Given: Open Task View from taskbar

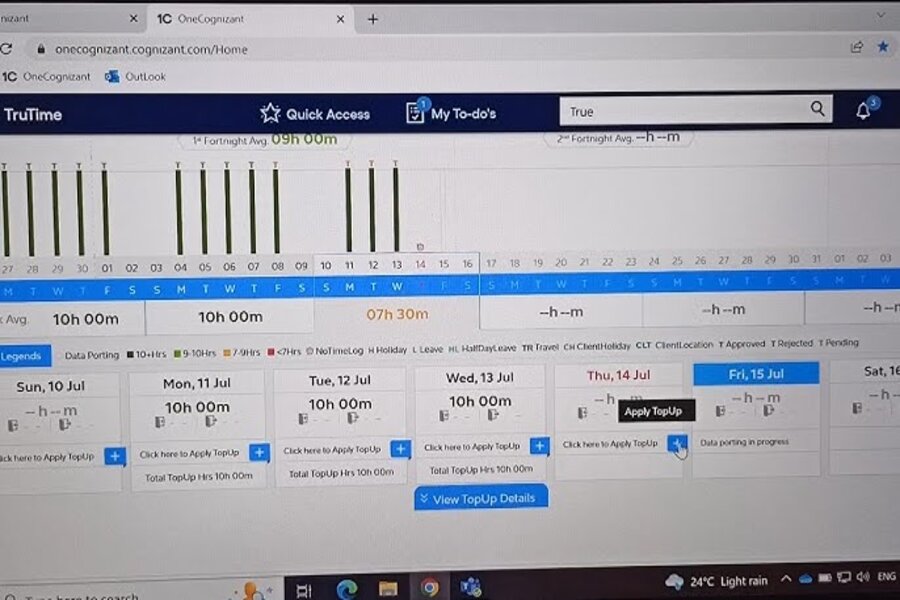Looking at the screenshot, I should click(x=304, y=590).
